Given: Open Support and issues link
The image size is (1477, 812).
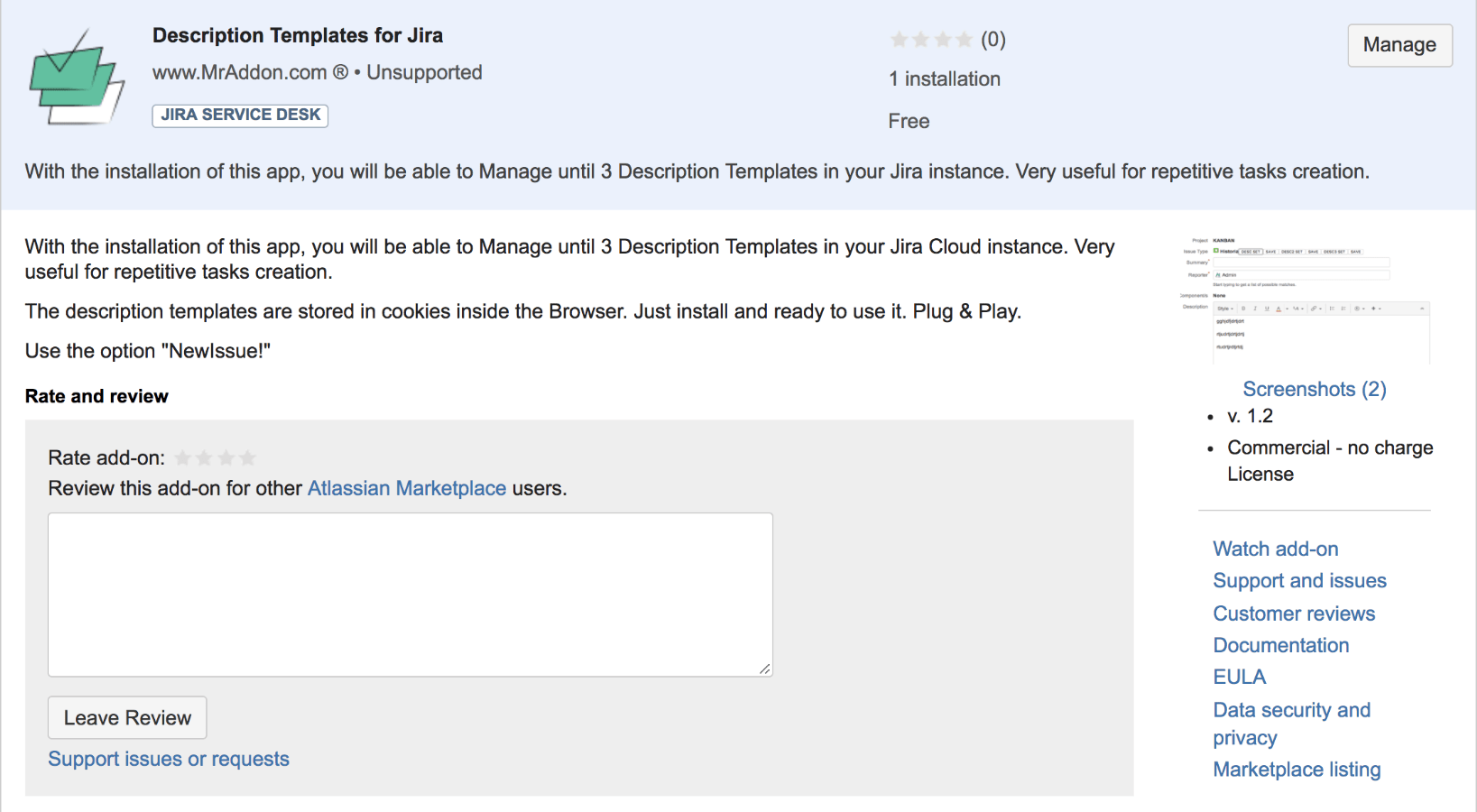Looking at the screenshot, I should pos(1299,581).
